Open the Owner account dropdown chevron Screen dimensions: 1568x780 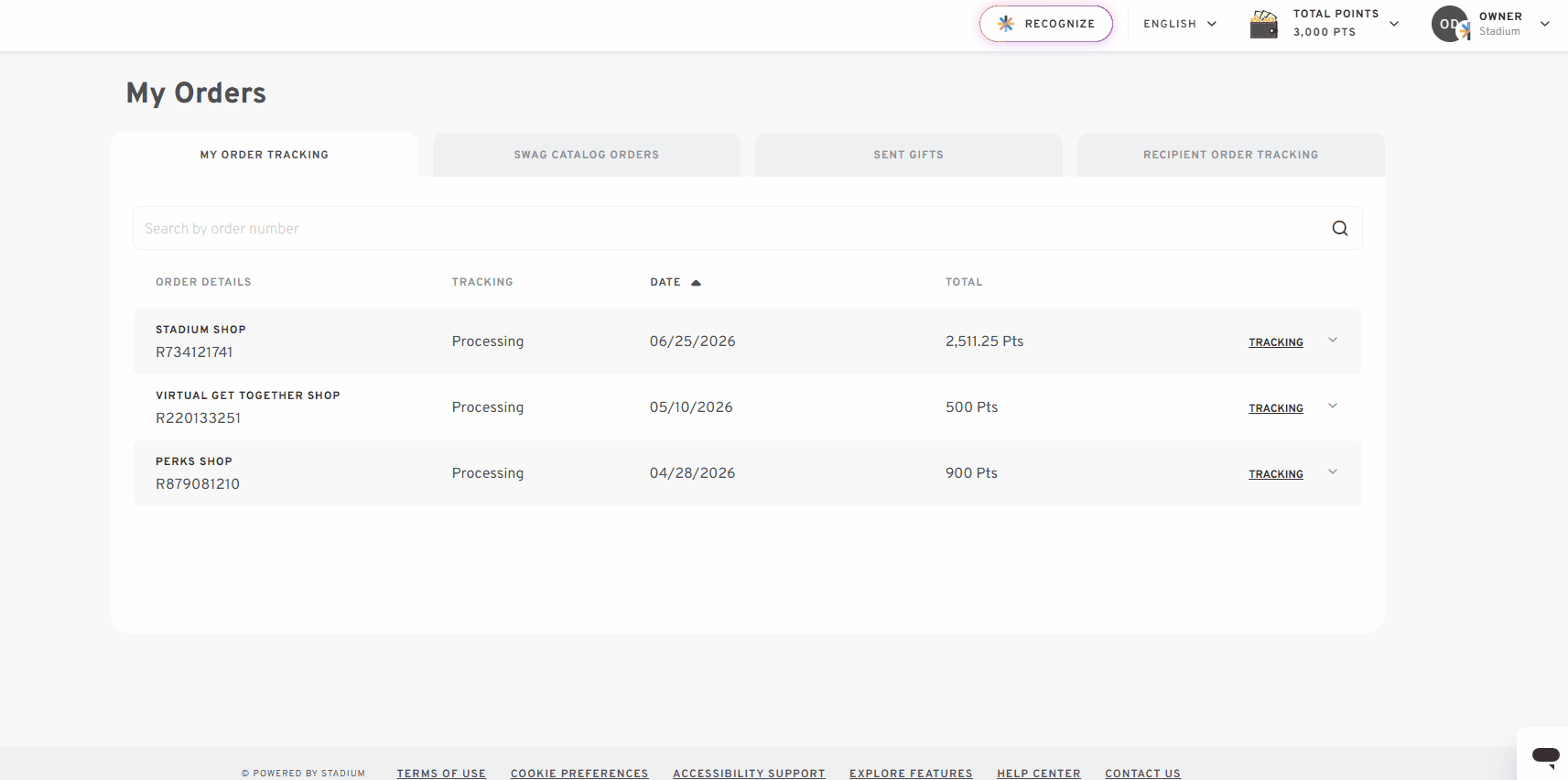pos(1545,24)
